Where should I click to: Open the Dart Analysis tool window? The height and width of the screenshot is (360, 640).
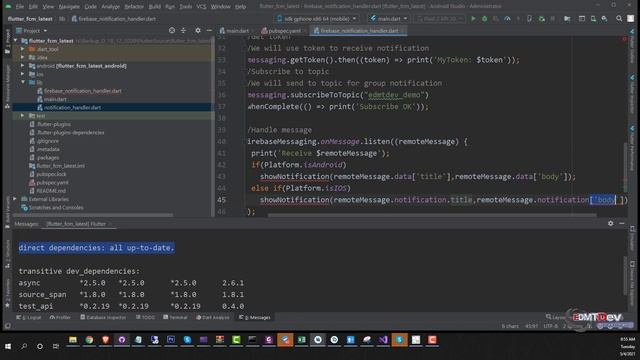[x=213, y=317]
